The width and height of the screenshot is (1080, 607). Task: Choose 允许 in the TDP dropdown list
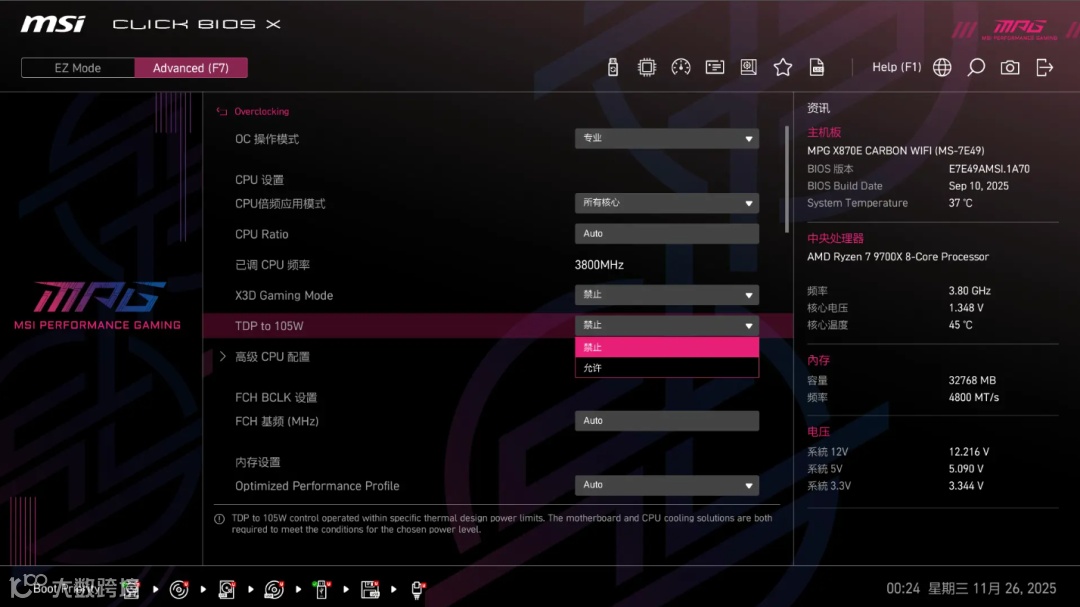pyautogui.click(x=667, y=368)
